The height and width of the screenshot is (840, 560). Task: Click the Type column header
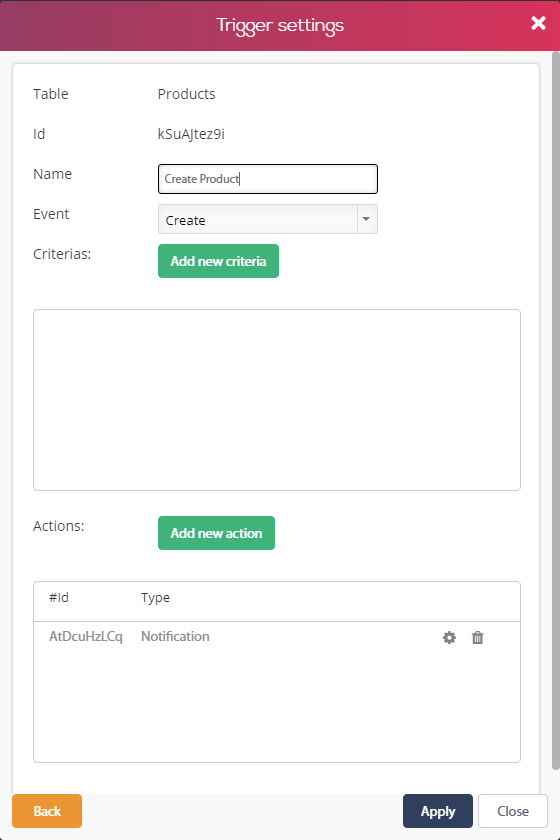(155, 598)
